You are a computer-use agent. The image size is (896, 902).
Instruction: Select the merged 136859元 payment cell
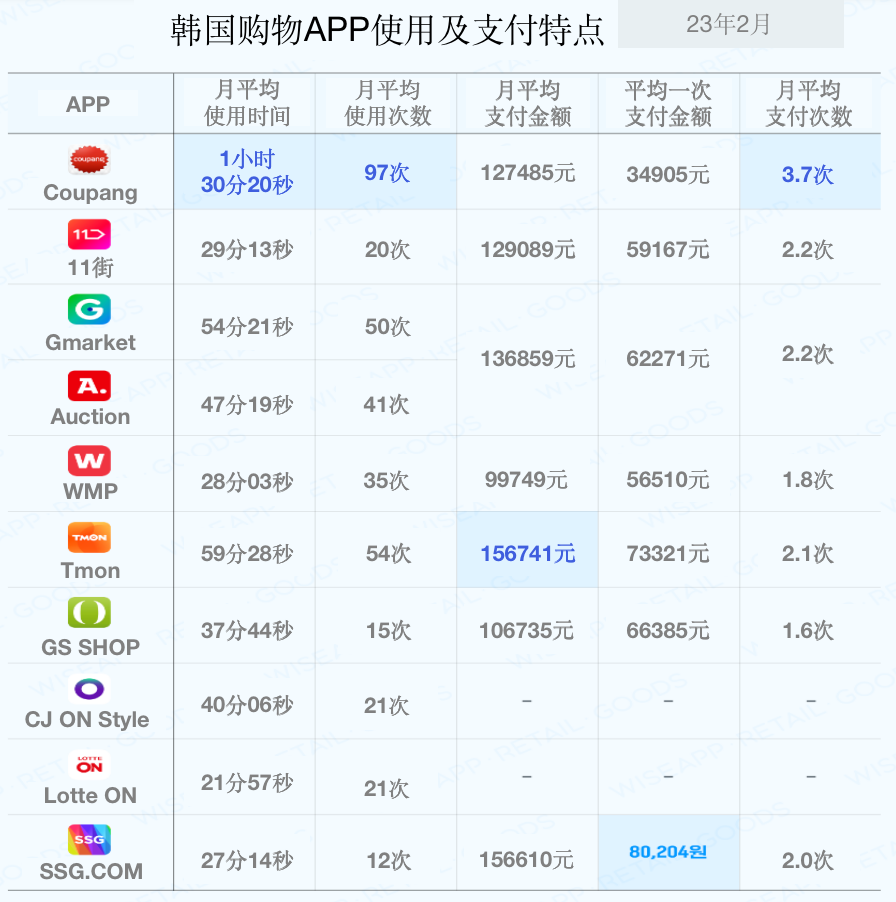(x=527, y=355)
